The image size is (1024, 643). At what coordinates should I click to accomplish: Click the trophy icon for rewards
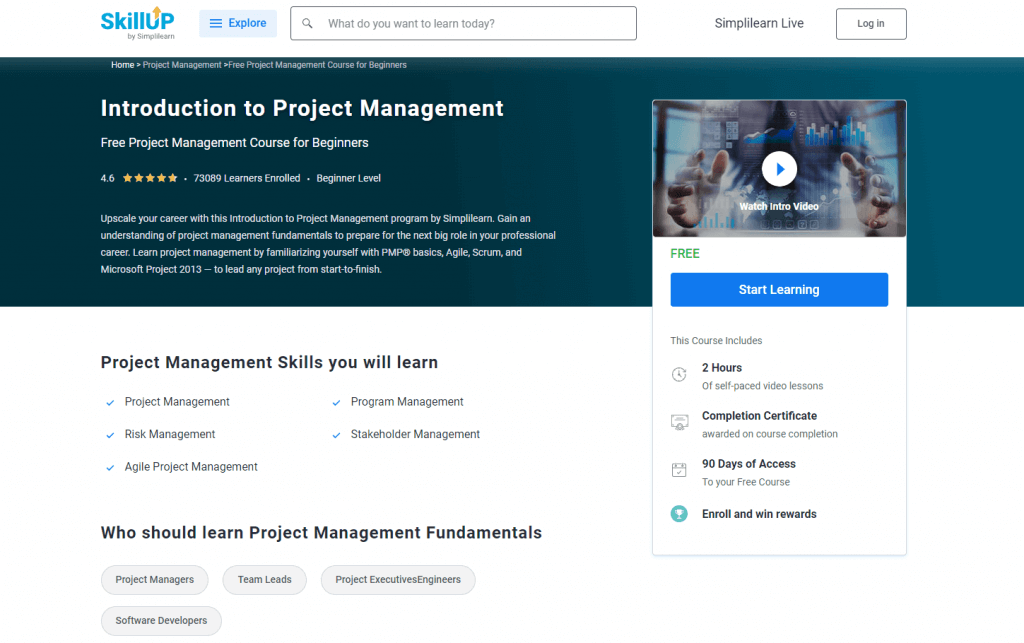click(x=679, y=514)
